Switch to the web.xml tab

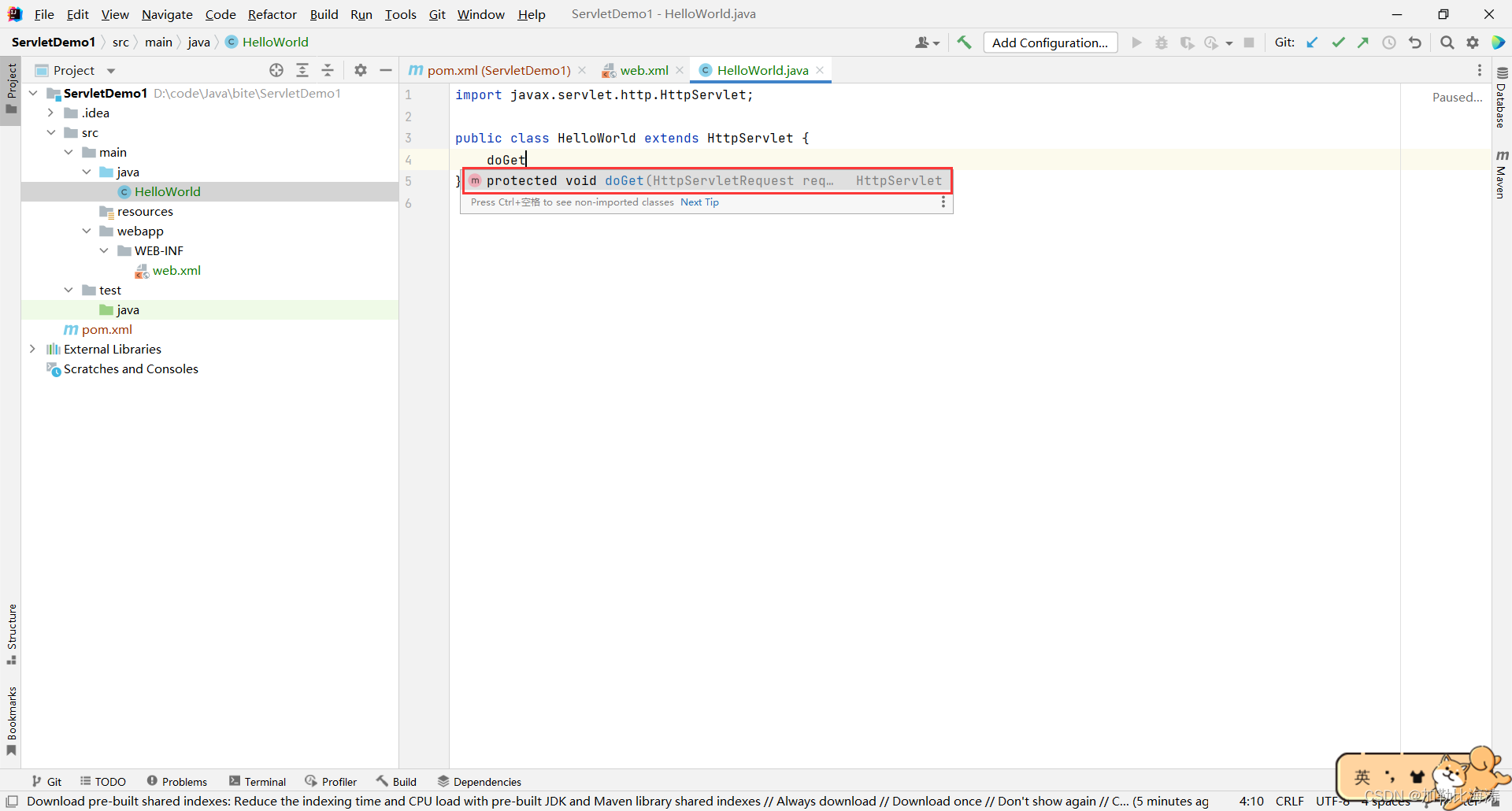pos(643,70)
